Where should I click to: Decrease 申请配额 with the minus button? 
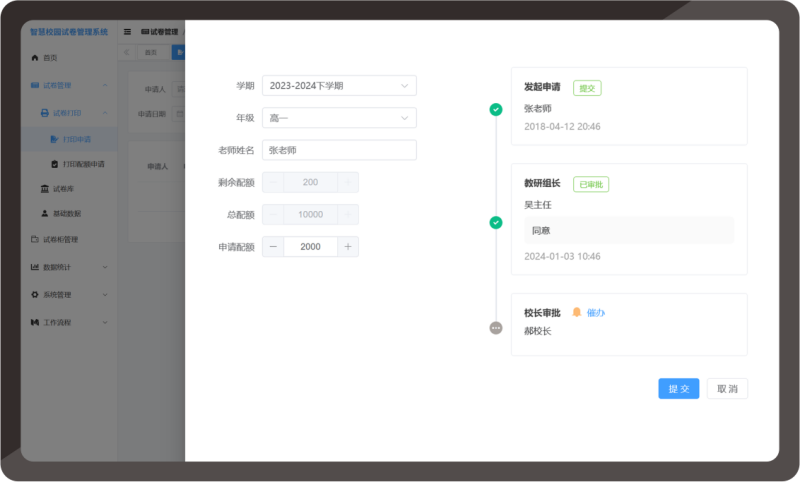tap(273, 247)
